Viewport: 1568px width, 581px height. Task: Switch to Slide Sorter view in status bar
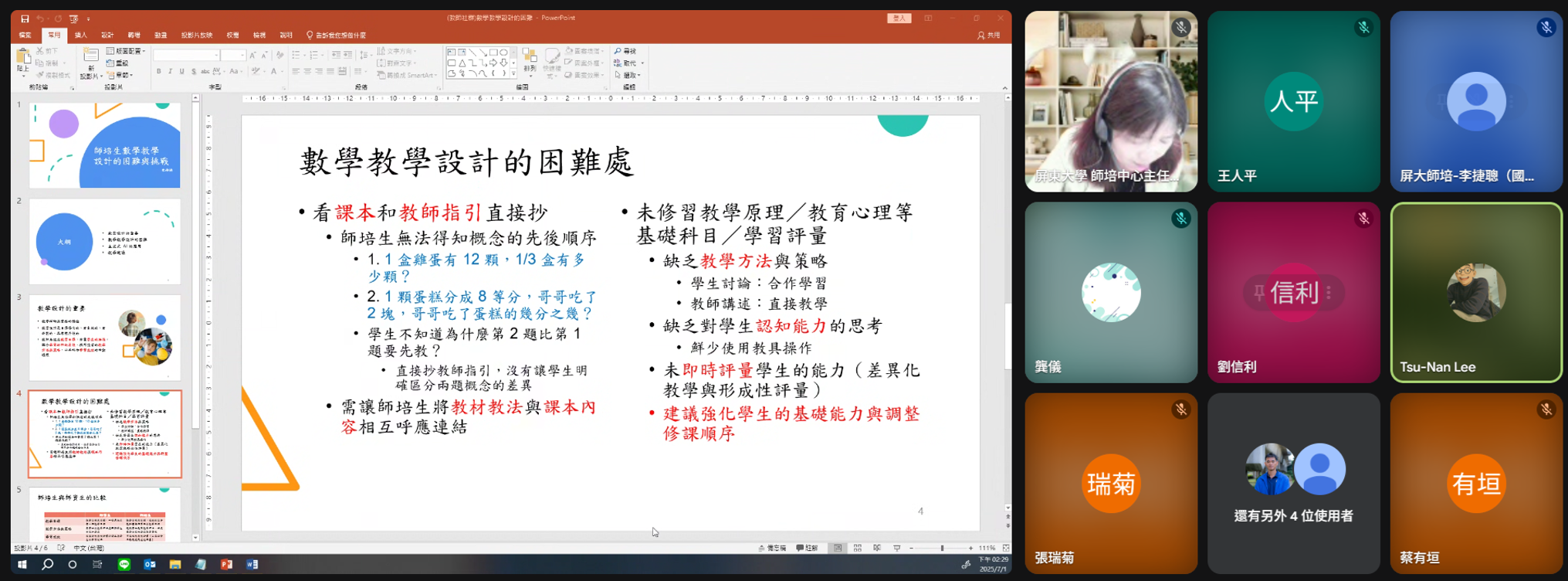tap(858, 548)
